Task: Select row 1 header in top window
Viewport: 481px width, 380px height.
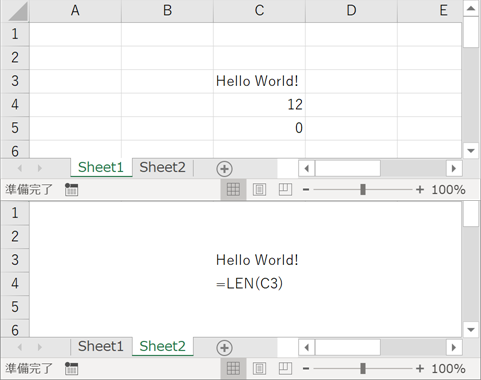Action: pos(15,34)
